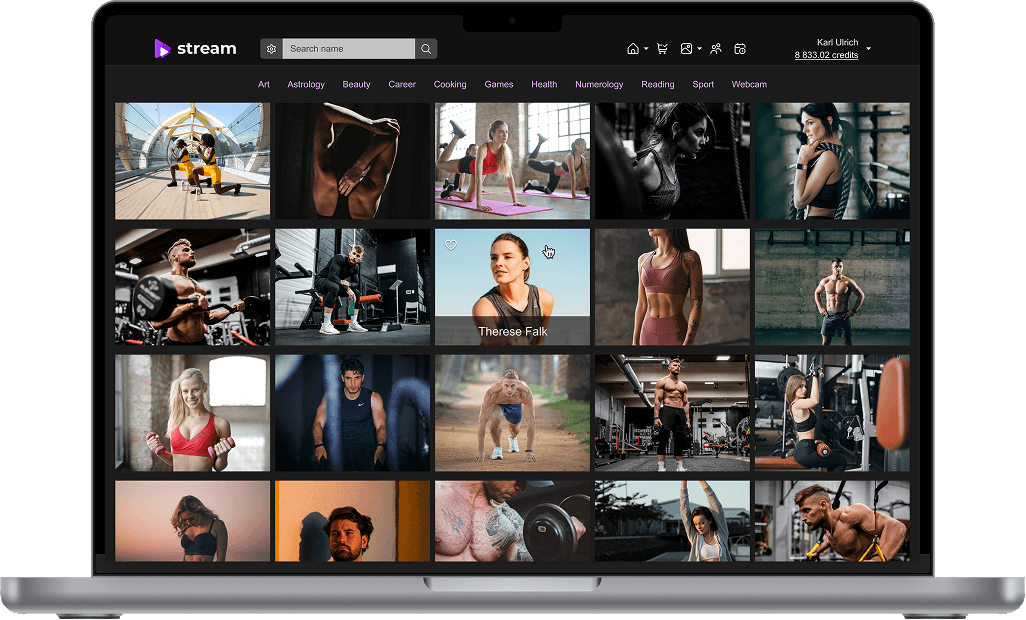Screen dimensions: 1026x620
Task: Open the calendar schedule icon
Action: [x=740, y=49]
